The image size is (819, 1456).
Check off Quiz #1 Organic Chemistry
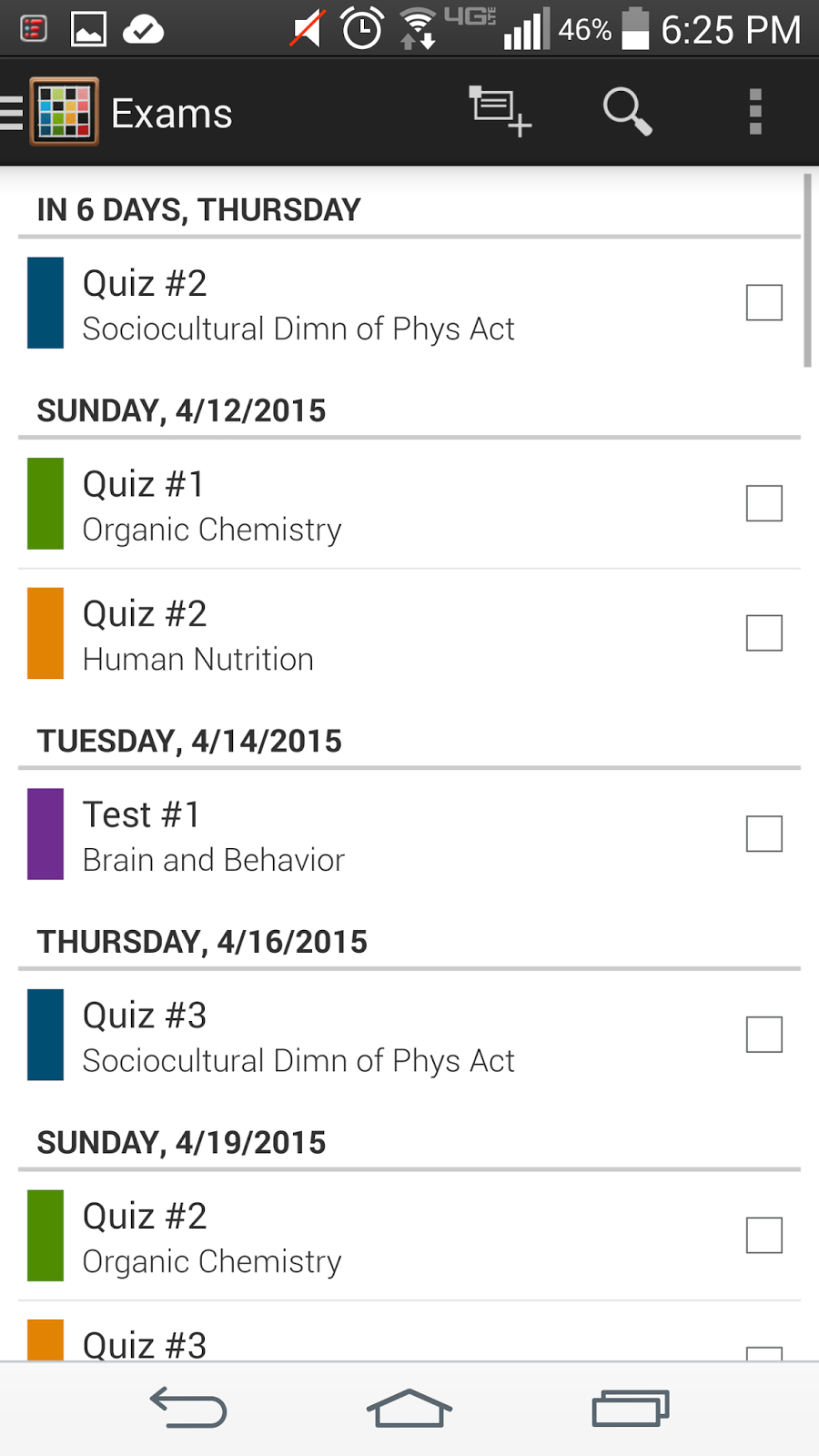coord(764,503)
